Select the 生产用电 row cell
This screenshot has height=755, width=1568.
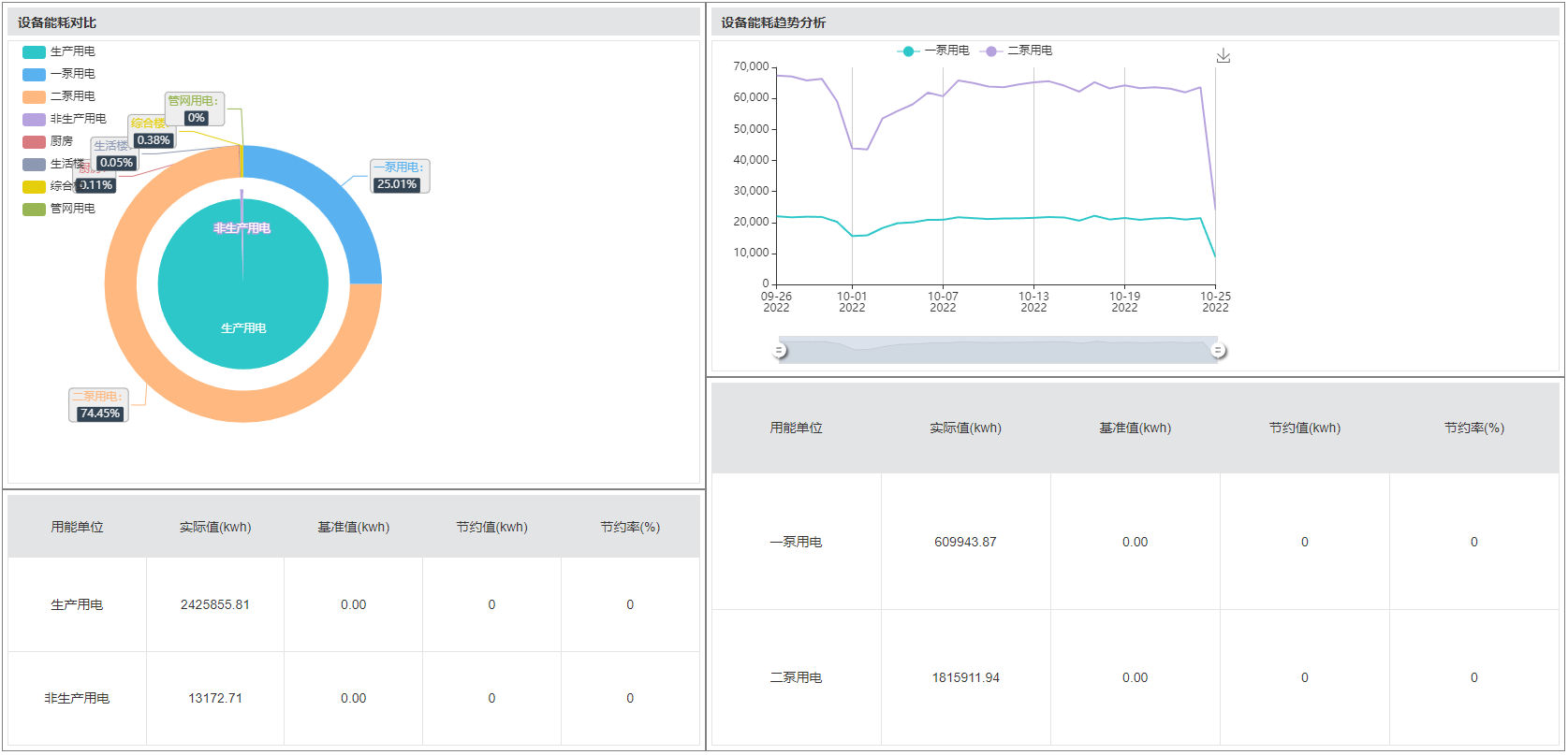[77, 604]
